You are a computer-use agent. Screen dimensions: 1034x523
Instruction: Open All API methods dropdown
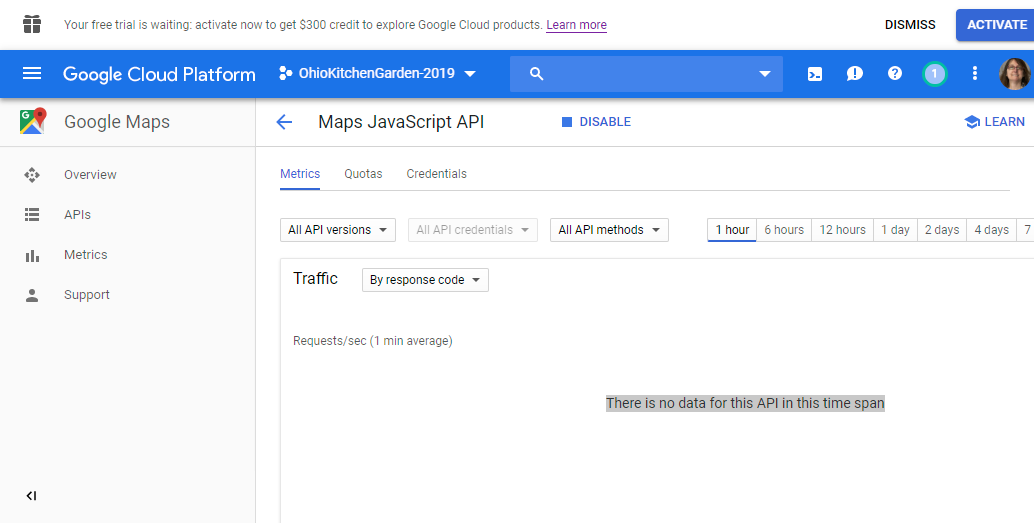609,230
